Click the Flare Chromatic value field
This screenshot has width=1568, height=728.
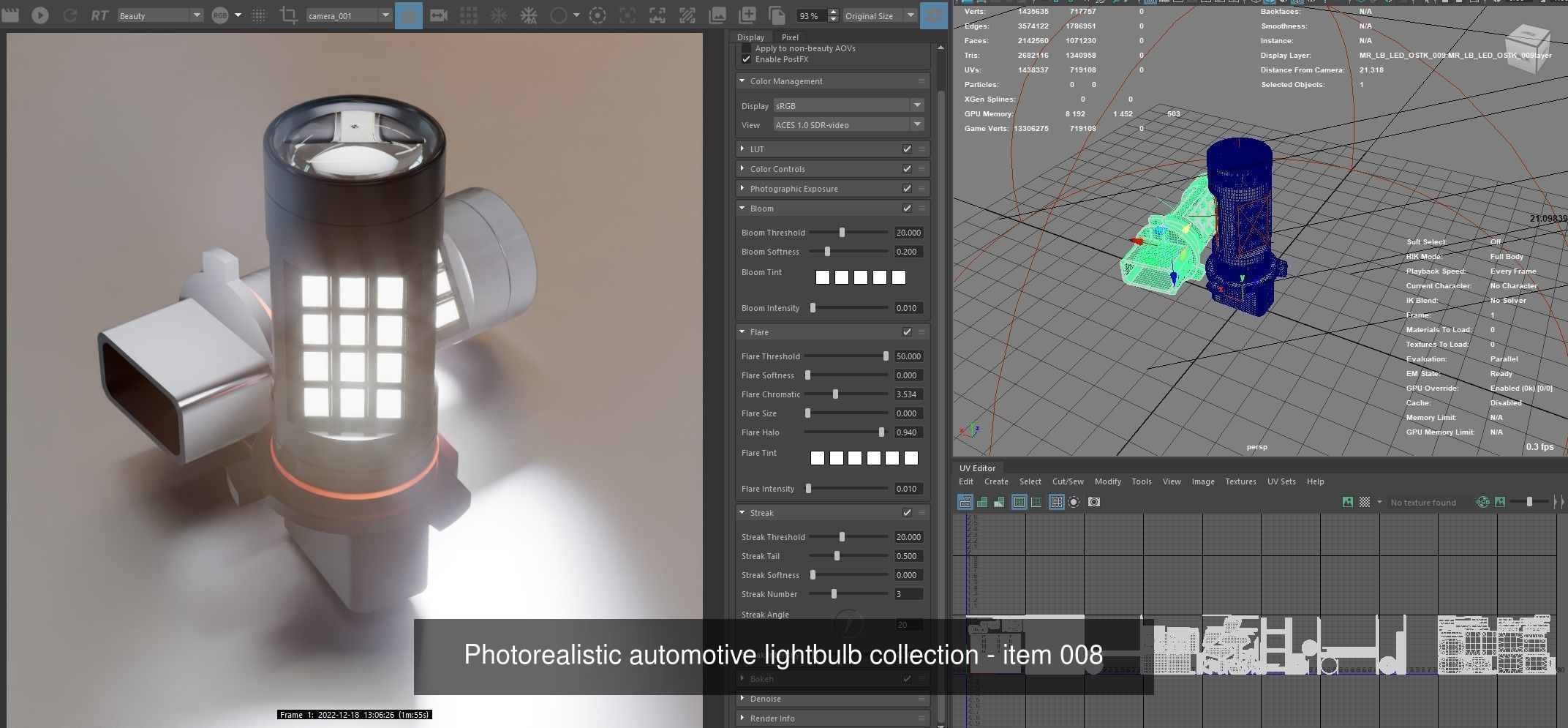click(x=908, y=394)
